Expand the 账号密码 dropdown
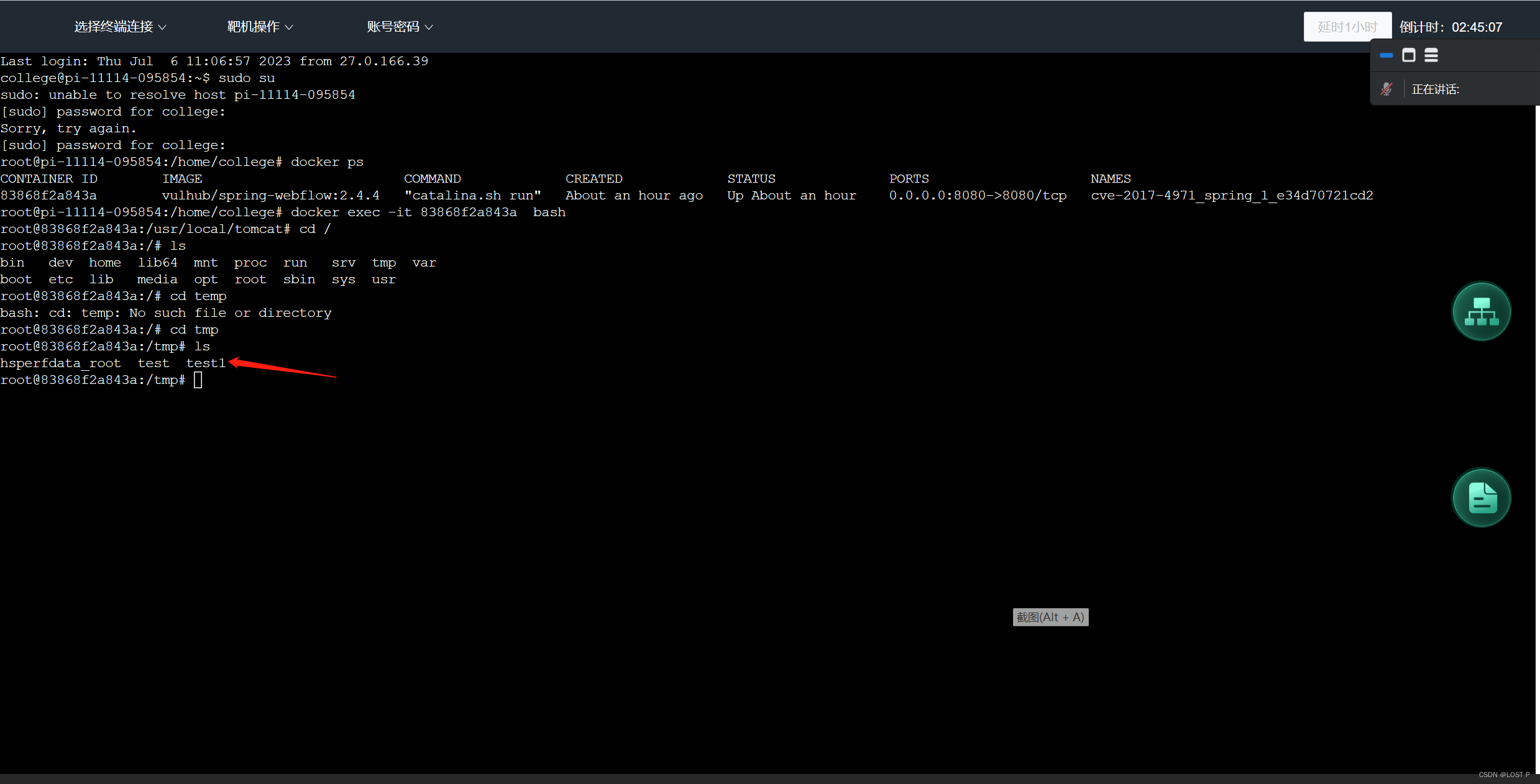This screenshot has width=1540, height=784. coord(400,27)
